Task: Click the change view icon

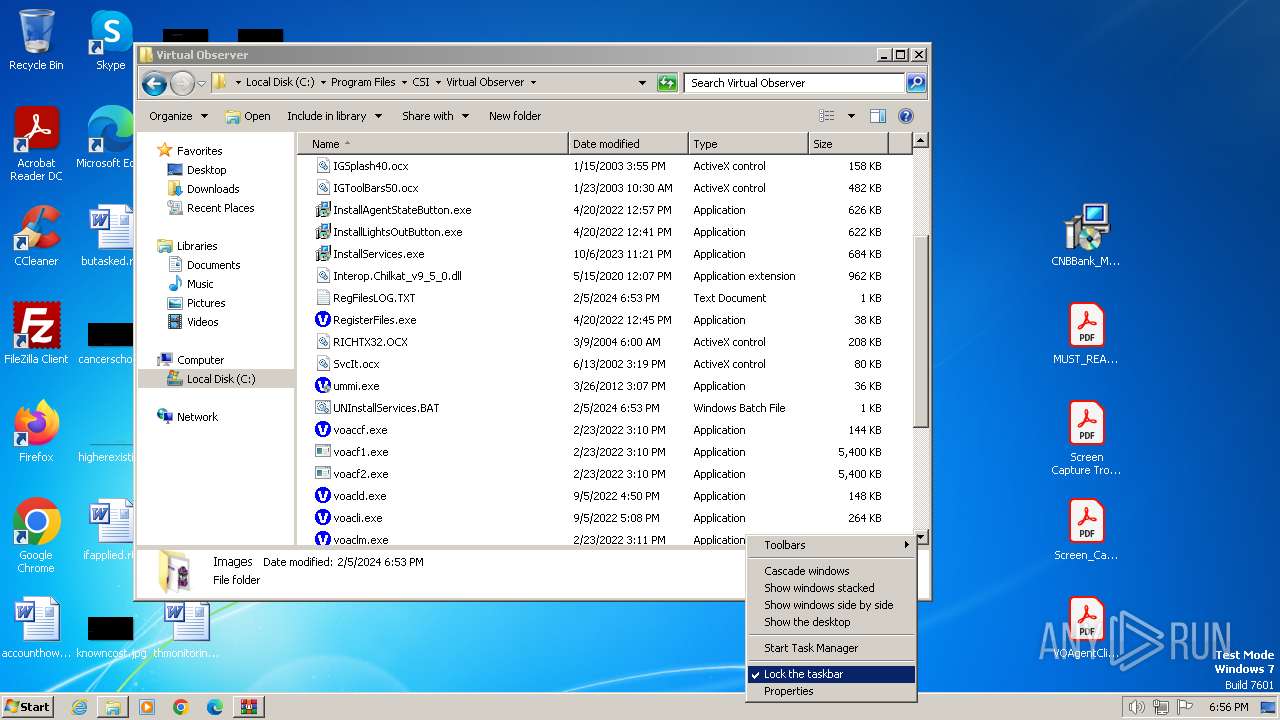Action: tap(826, 116)
